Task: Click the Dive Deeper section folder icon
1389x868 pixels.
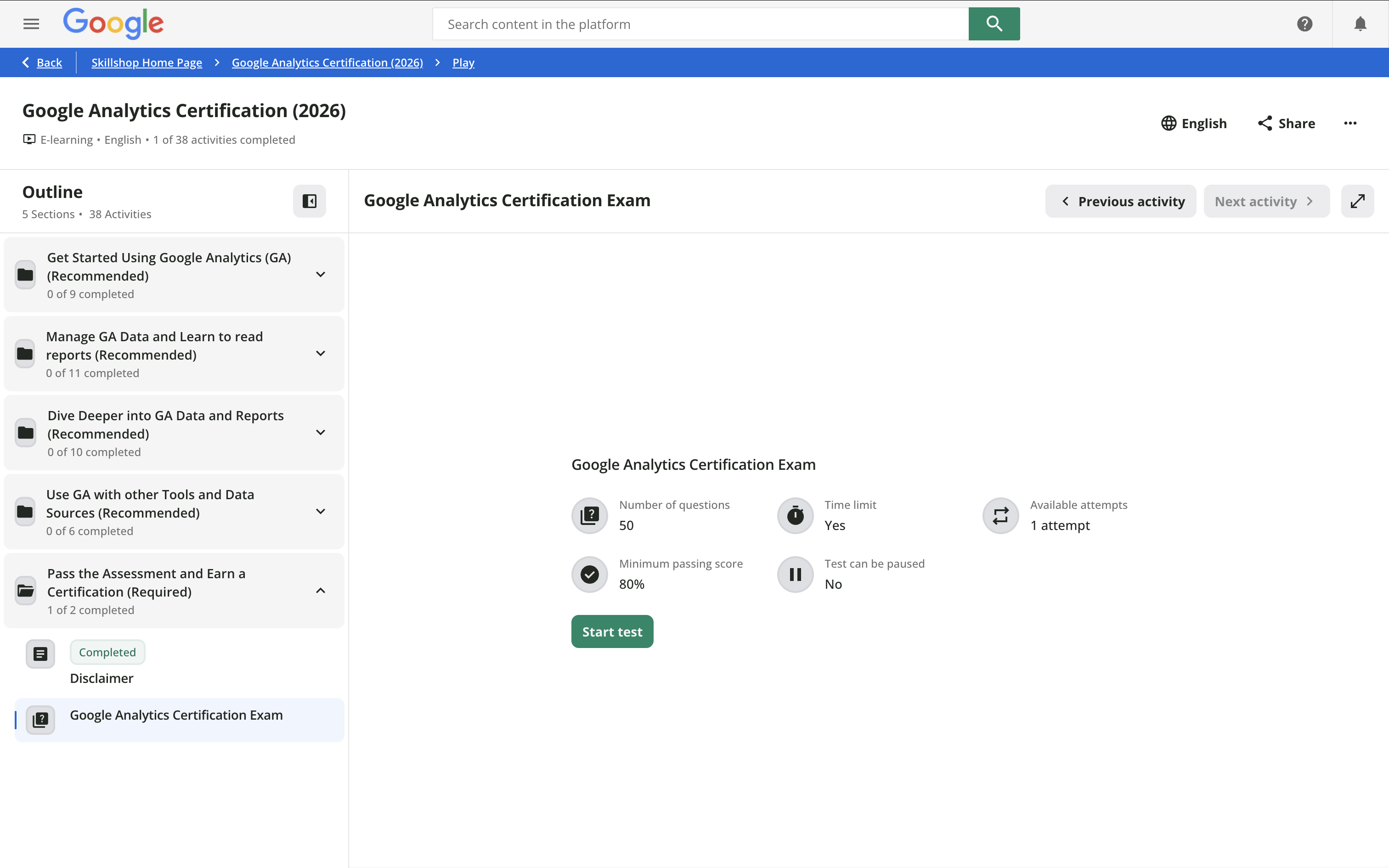Action: pos(25,432)
